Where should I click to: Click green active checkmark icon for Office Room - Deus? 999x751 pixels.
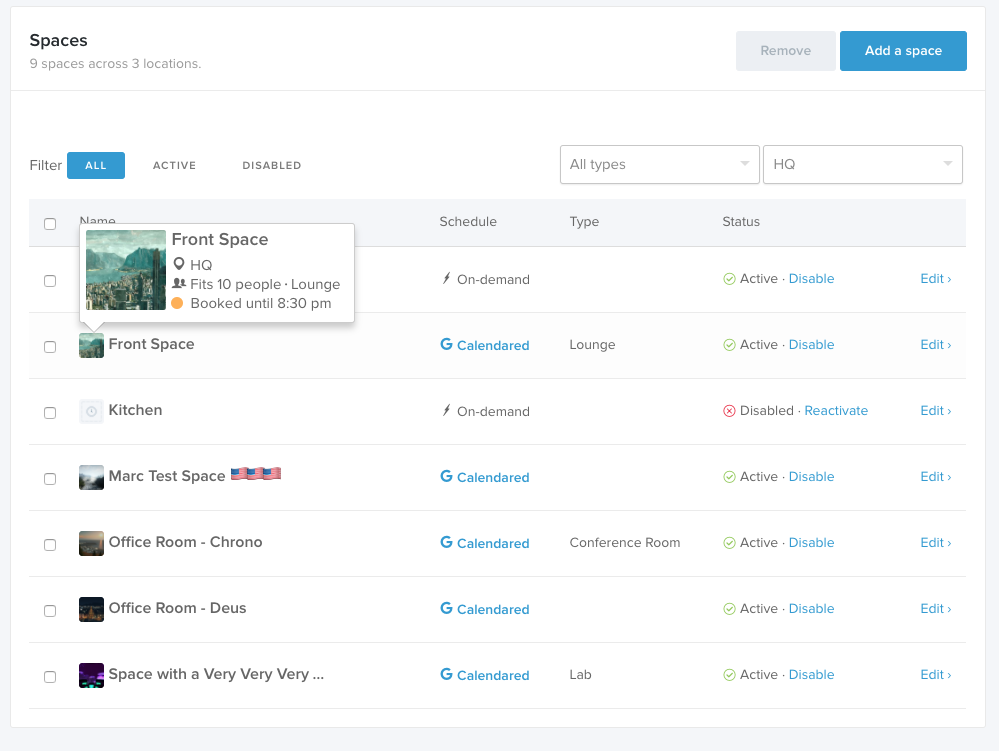[x=729, y=609]
